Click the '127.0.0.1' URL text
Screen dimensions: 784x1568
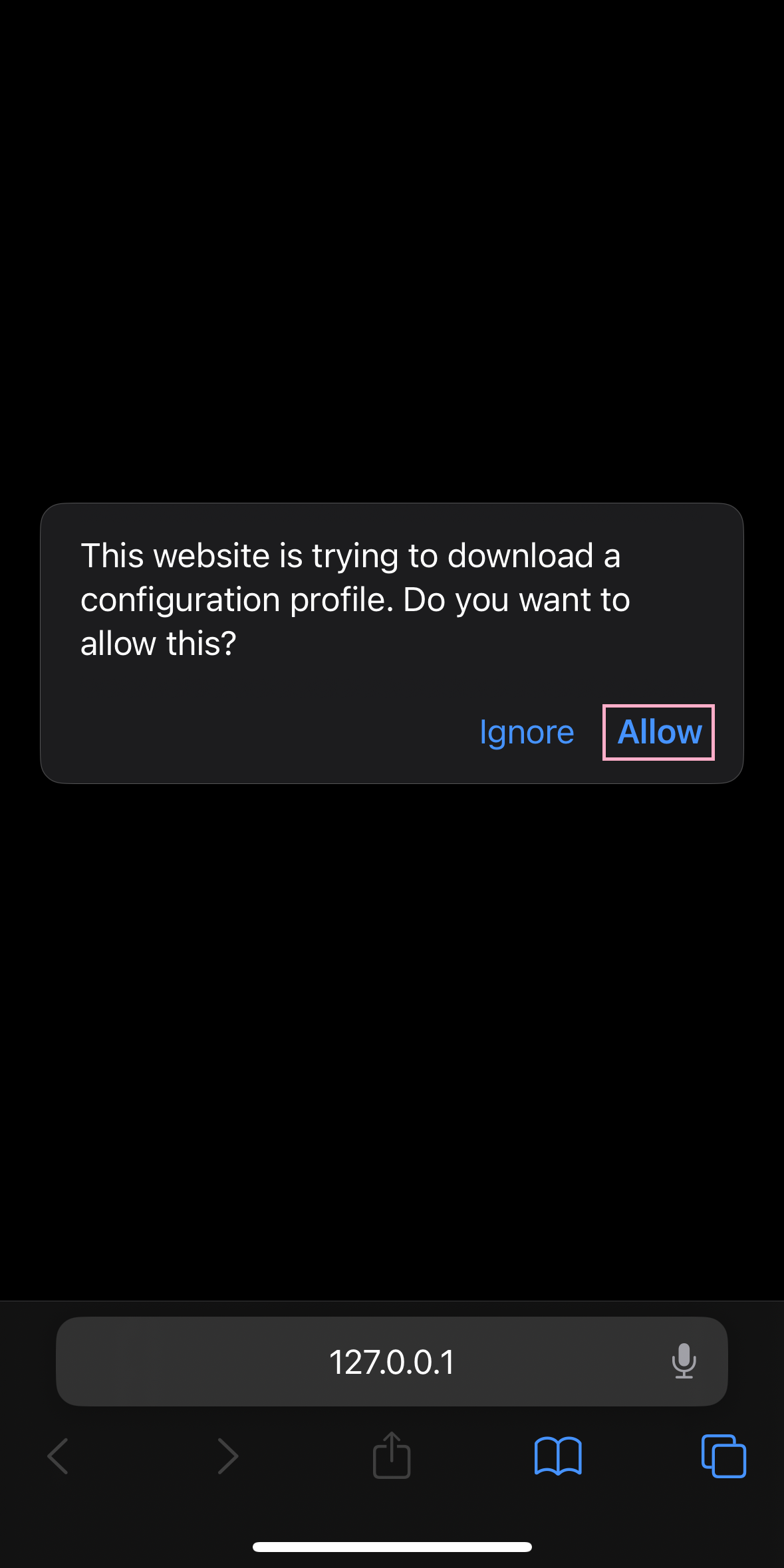392,1361
